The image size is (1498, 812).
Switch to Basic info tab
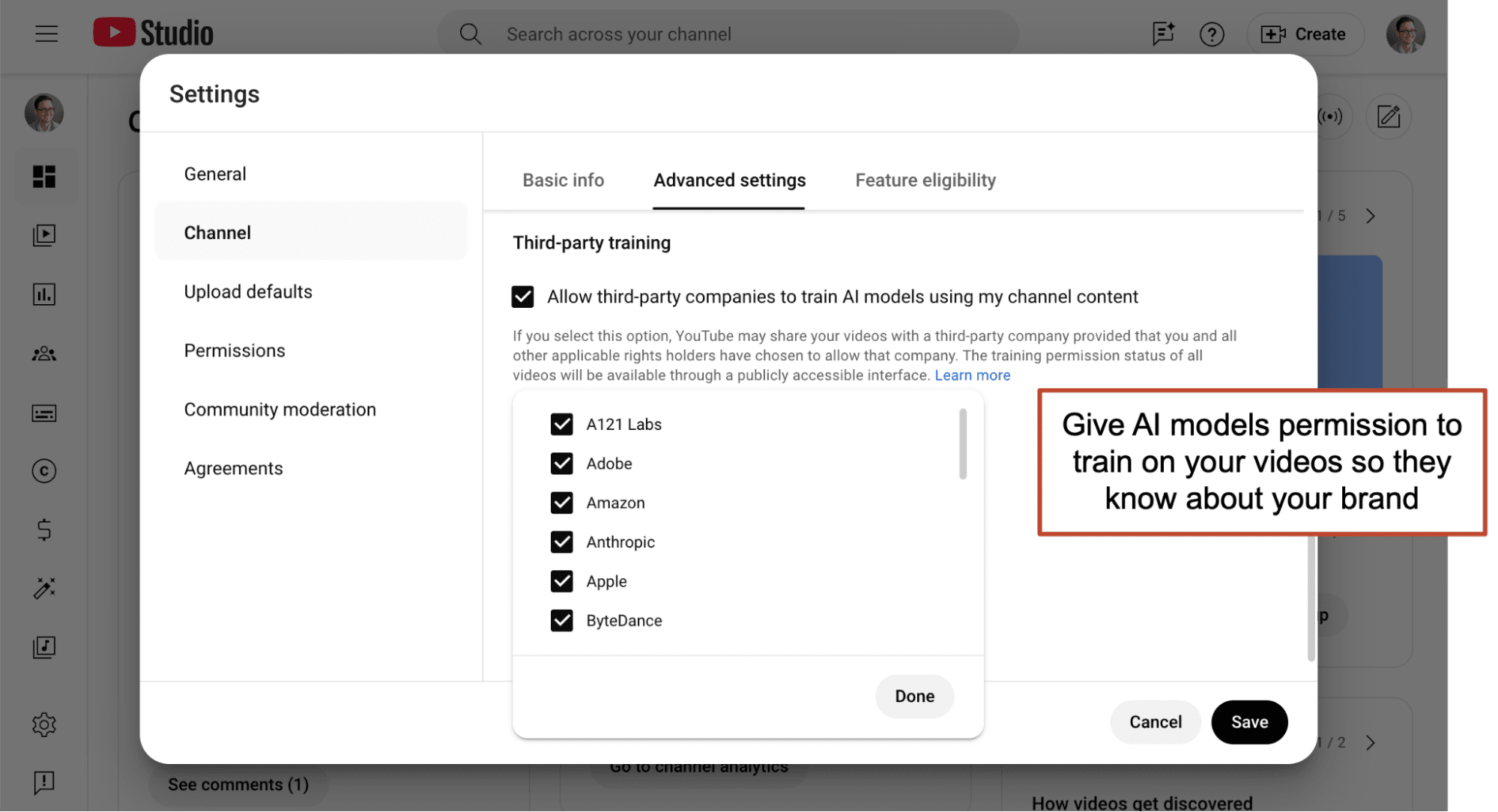coord(563,181)
